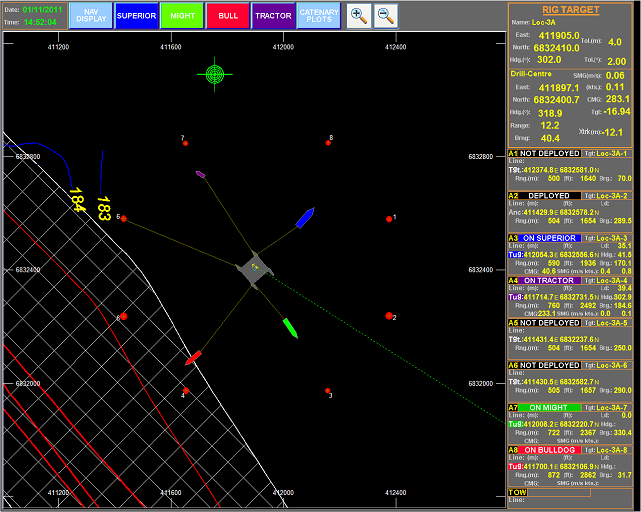Click the purple Tractor vessel on map
This screenshot has width=641, height=512.
(200, 174)
